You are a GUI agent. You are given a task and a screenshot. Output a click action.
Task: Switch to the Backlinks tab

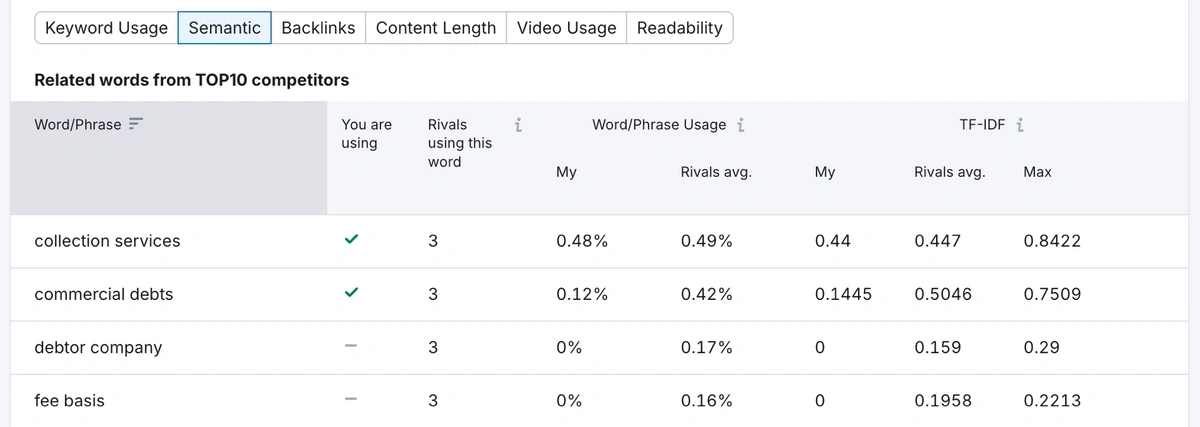318,28
